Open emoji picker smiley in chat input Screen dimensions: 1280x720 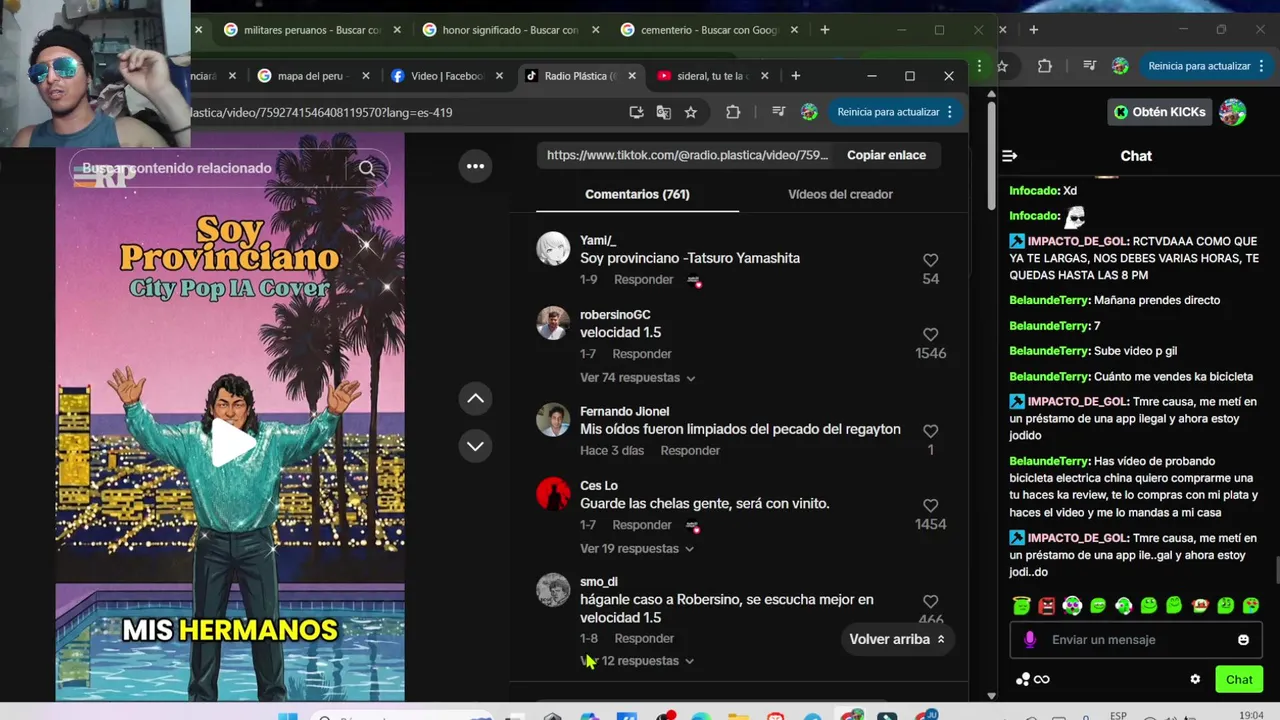(1243, 640)
